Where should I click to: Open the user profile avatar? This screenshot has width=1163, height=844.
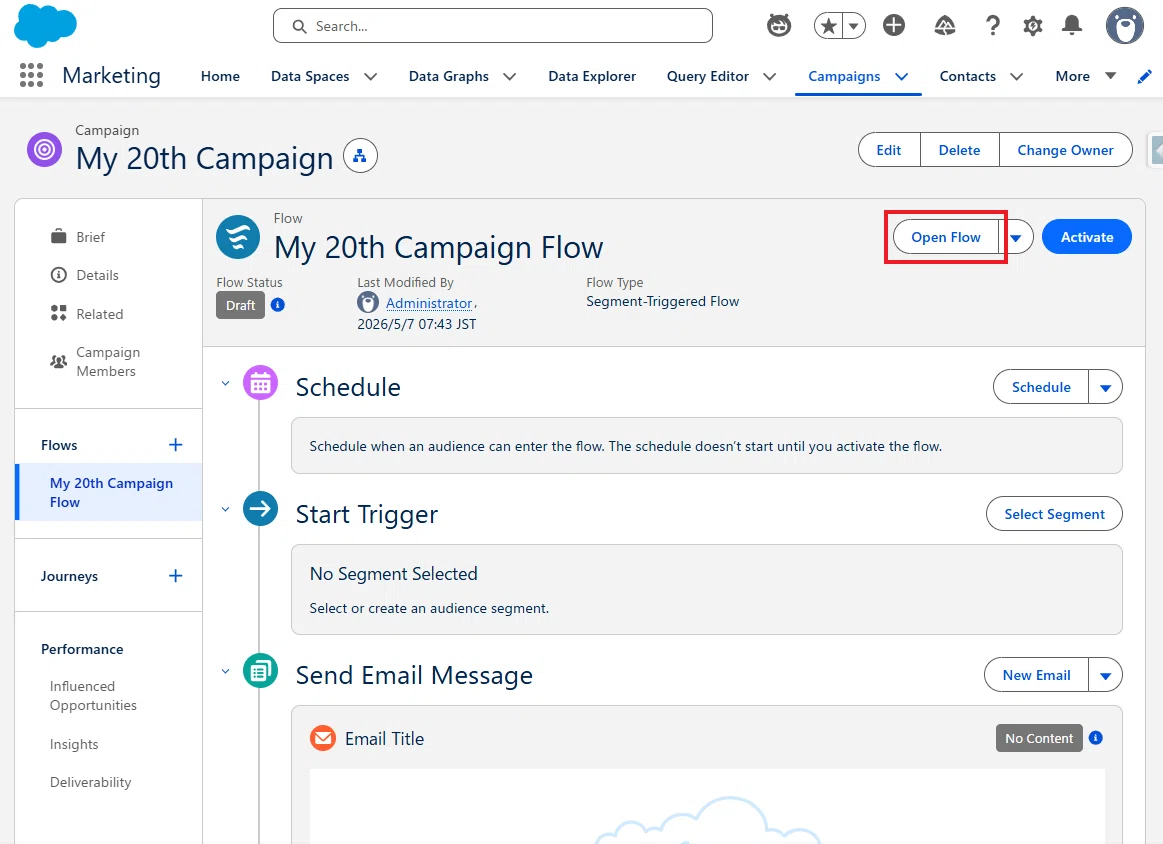click(1124, 27)
